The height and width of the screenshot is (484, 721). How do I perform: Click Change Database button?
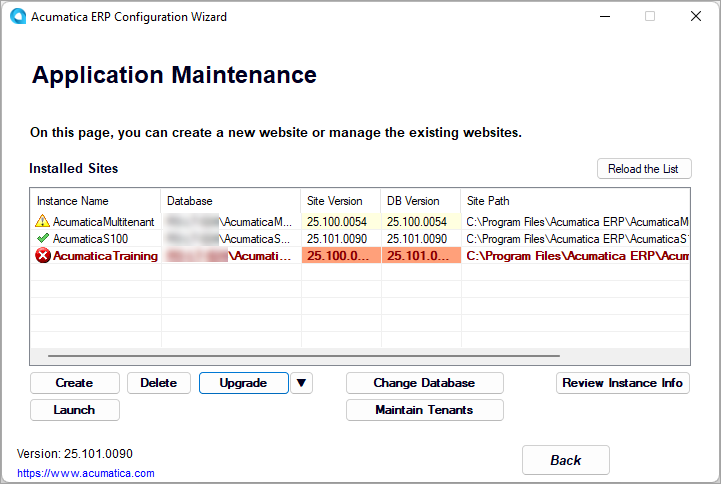coord(424,383)
